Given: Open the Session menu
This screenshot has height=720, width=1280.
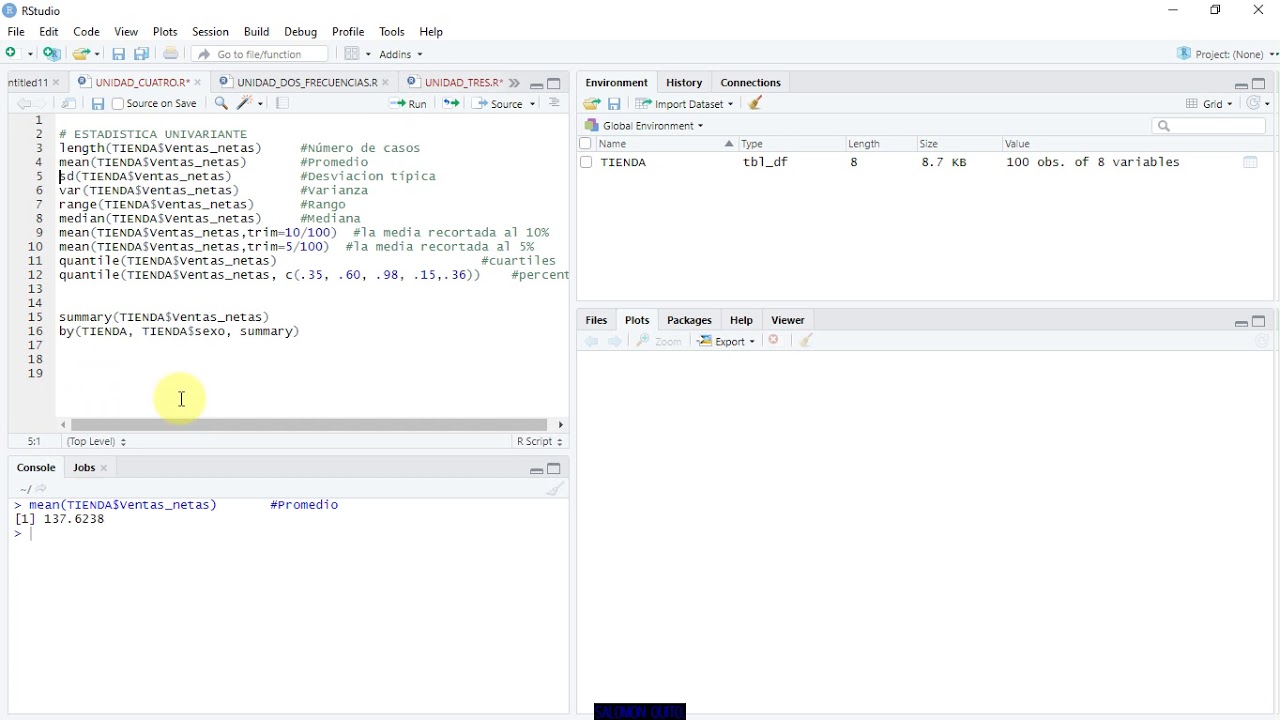Looking at the screenshot, I should coord(210,32).
